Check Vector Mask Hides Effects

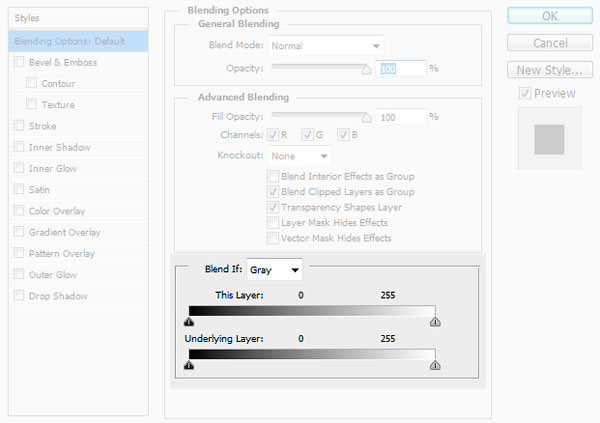click(x=272, y=238)
